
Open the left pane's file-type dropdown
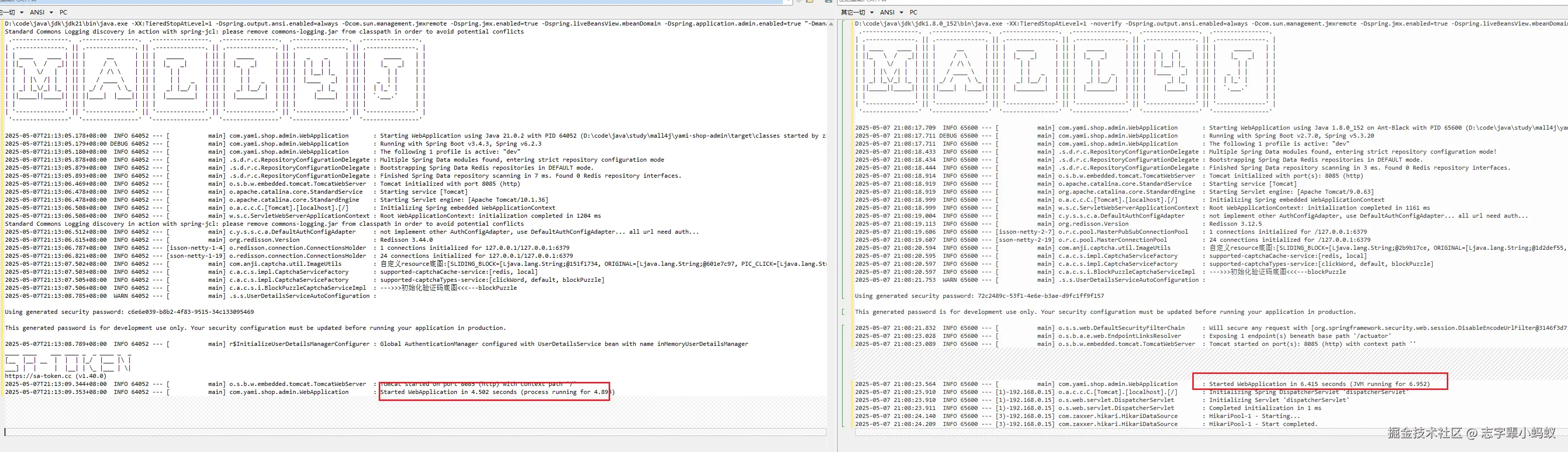tap(12, 12)
